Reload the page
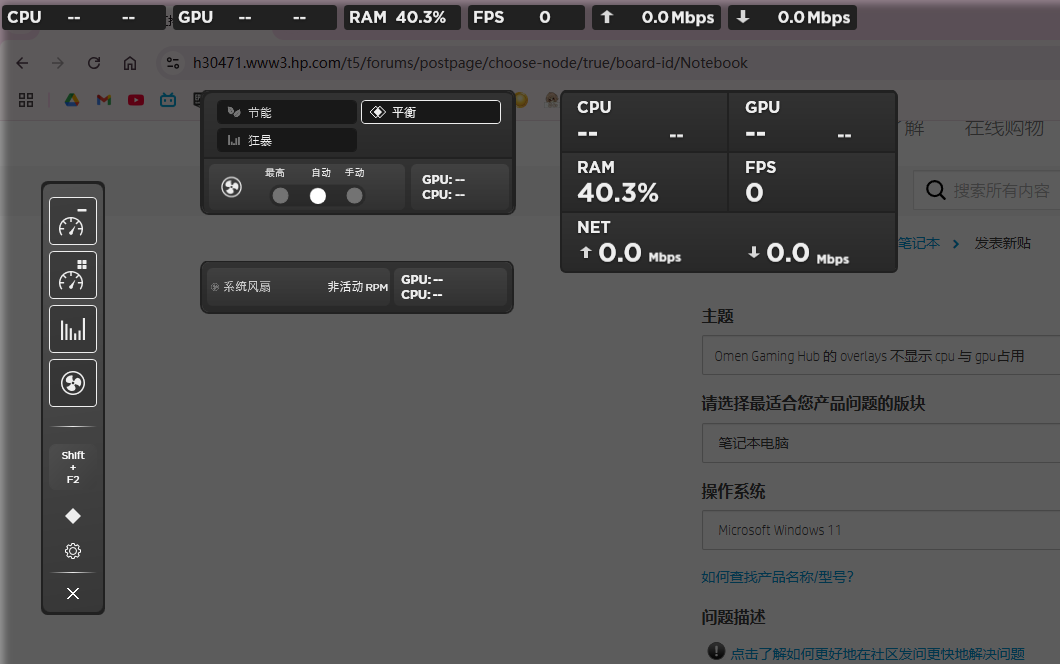Image resolution: width=1060 pixels, height=664 pixels. (x=94, y=63)
